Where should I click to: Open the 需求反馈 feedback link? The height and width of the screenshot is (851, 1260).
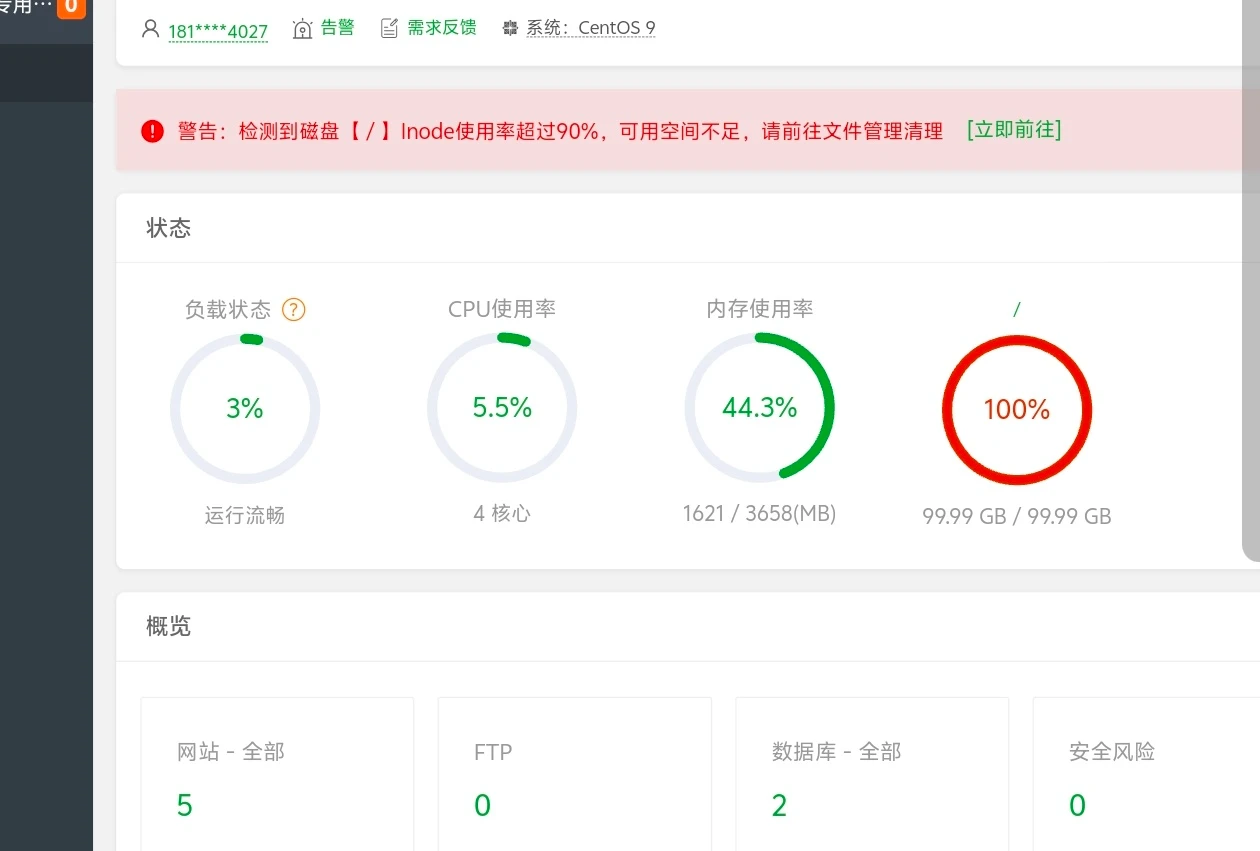coord(441,28)
